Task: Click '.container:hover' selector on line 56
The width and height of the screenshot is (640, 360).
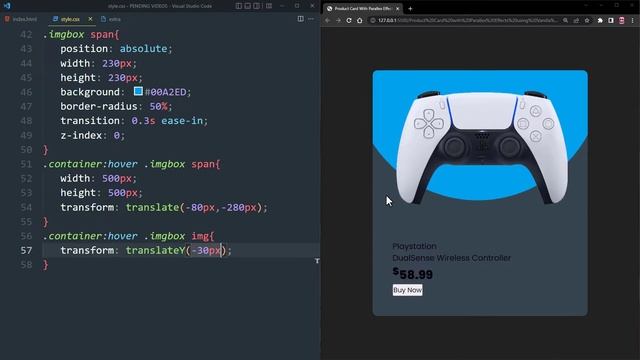Action: (x=90, y=236)
